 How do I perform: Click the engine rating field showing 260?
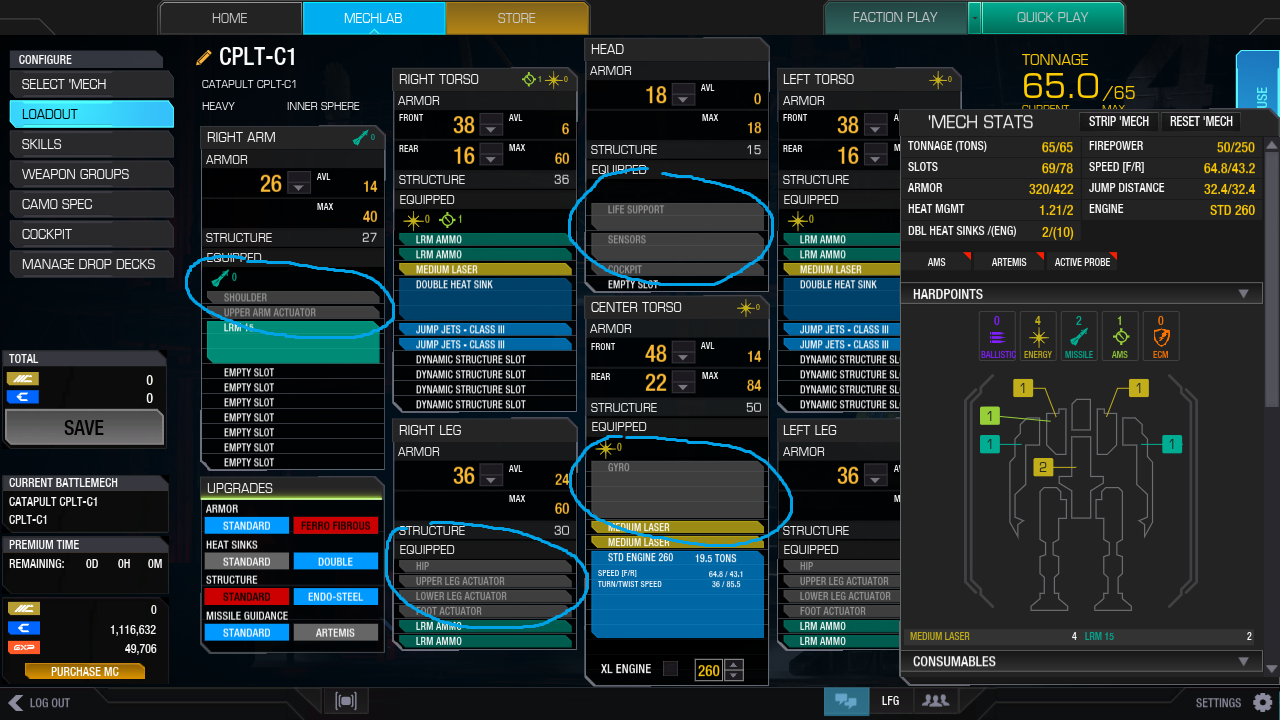coord(709,670)
